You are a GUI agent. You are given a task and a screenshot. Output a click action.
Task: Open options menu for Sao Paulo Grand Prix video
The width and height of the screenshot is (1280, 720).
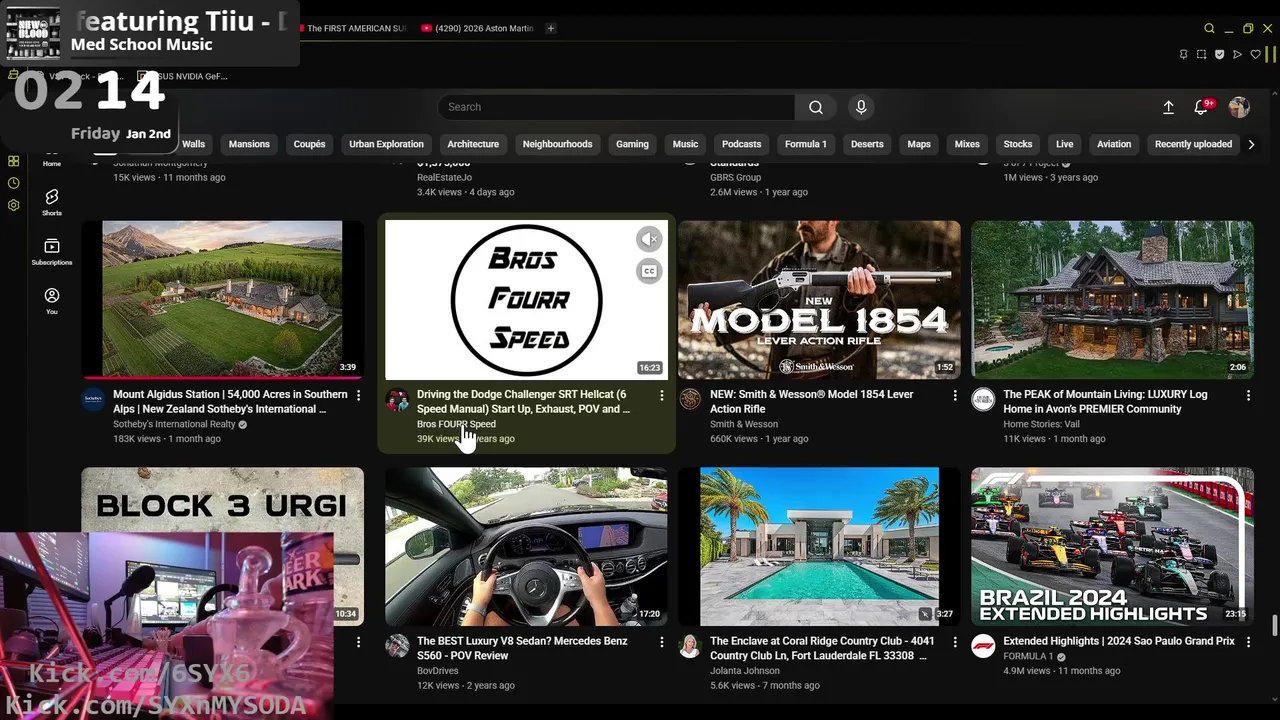(x=1247, y=642)
